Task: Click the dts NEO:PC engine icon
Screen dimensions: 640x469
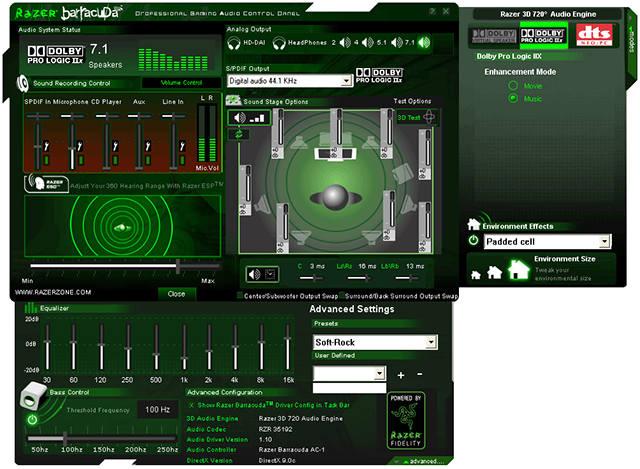Action: [x=594, y=35]
